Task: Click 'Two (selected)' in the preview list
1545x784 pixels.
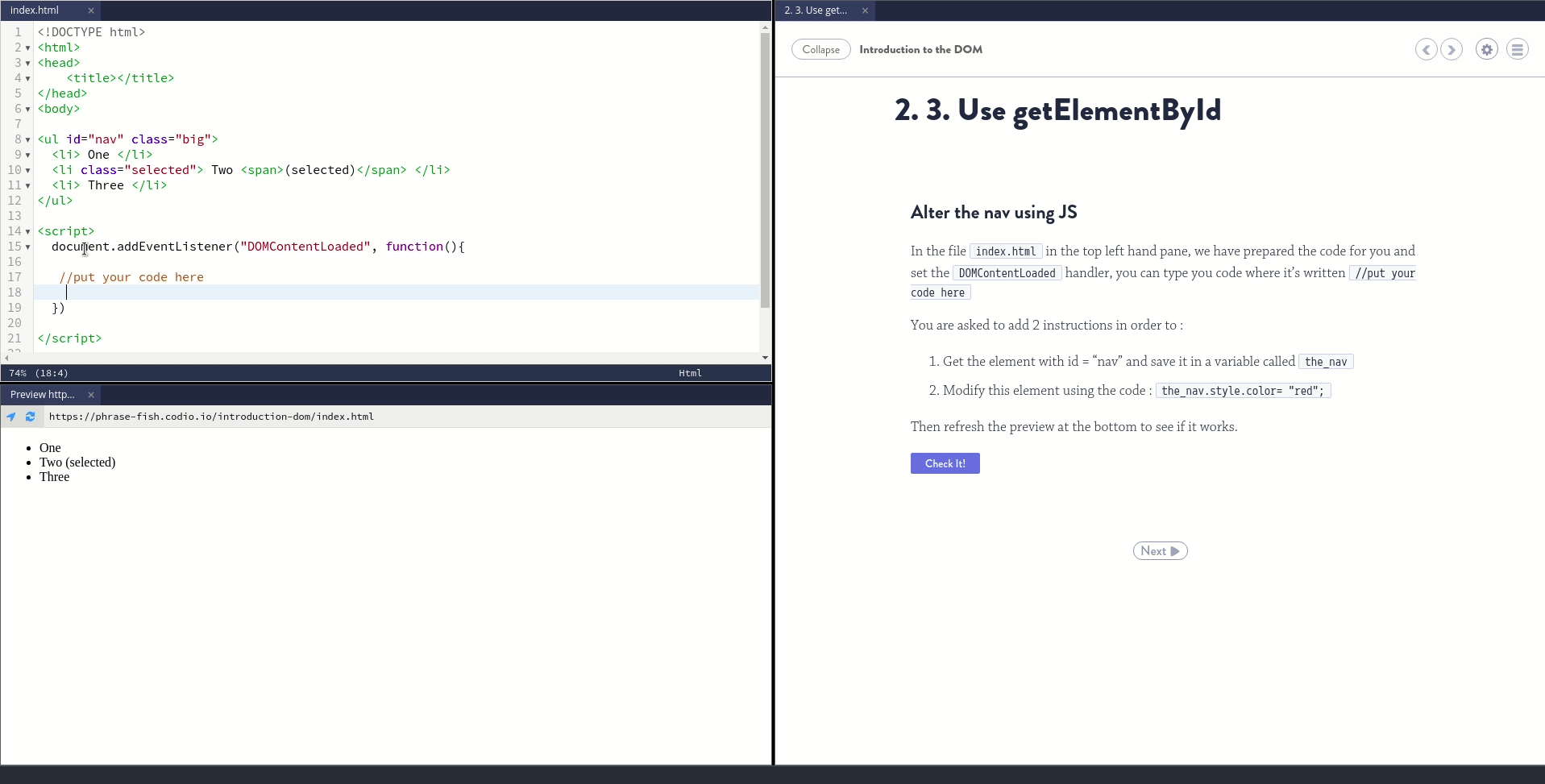Action: [x=77, y=463]
